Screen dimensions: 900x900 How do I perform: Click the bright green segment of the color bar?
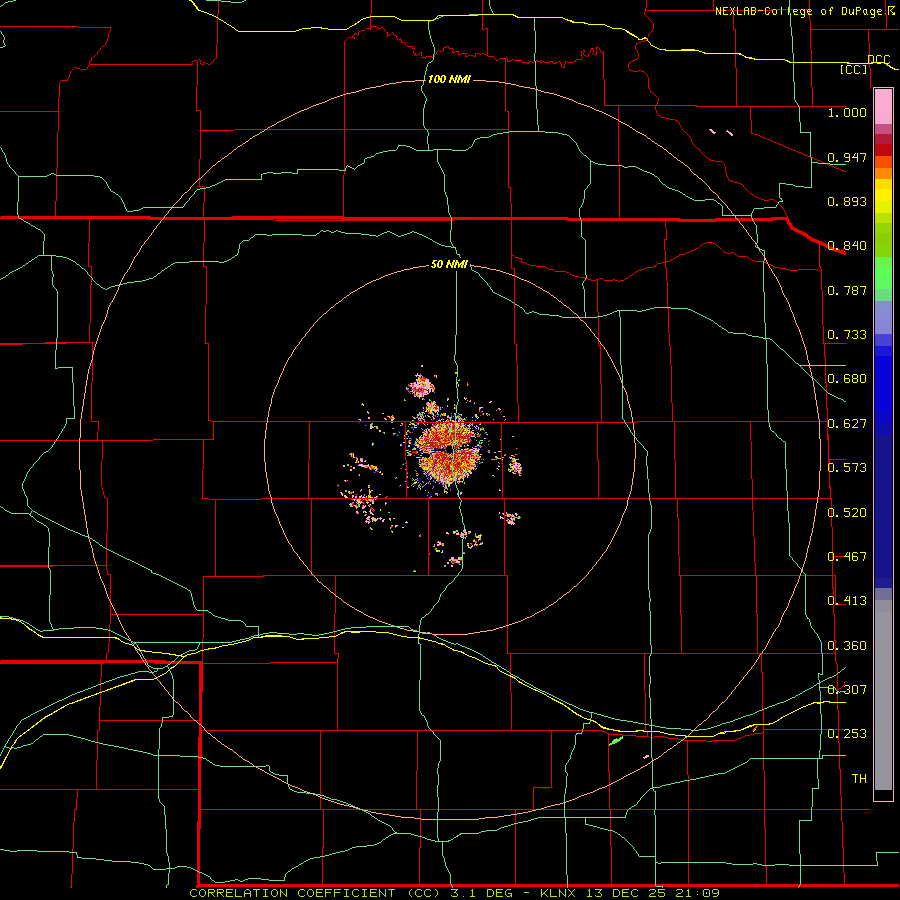pos(883,273)
